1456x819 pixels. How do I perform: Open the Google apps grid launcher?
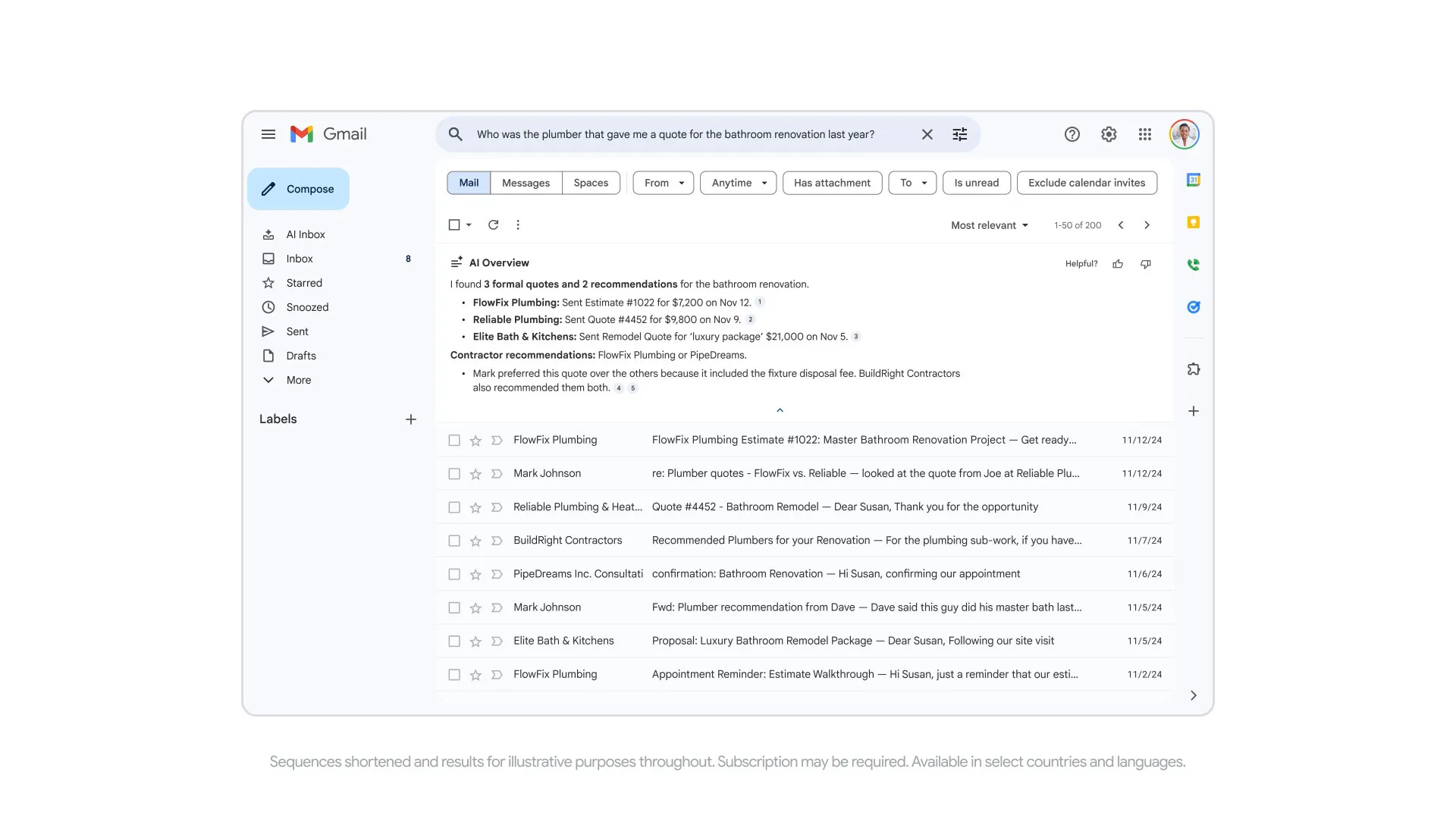[x=1145, y=134]
